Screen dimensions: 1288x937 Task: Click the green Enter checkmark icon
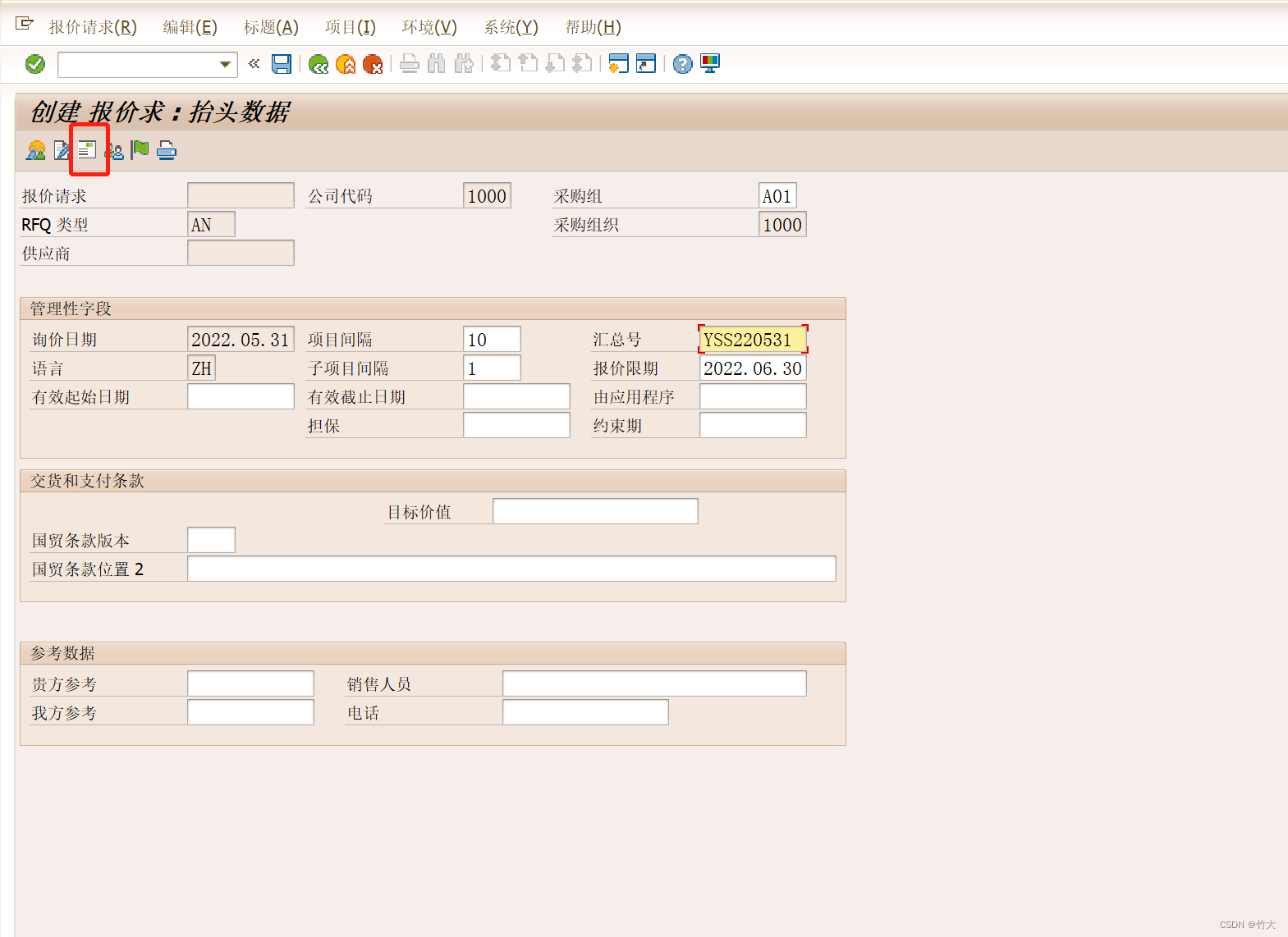[x=35, y=64]
